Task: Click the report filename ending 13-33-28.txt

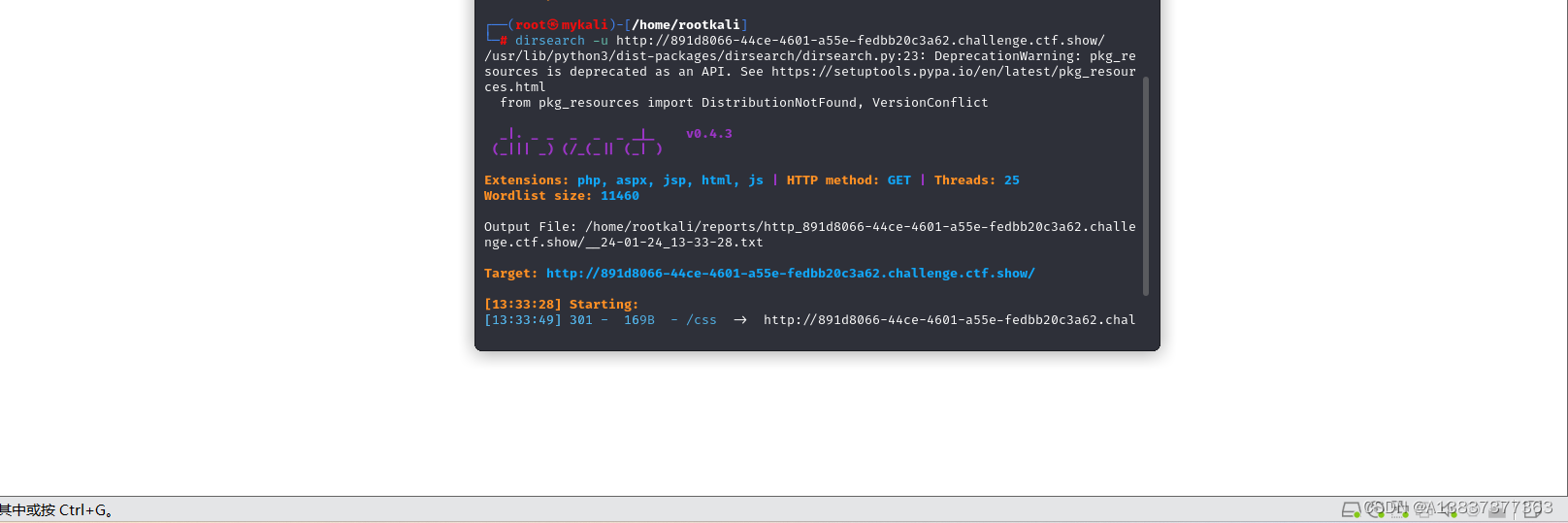Action: pyautogui.click(x=624, y=242)
